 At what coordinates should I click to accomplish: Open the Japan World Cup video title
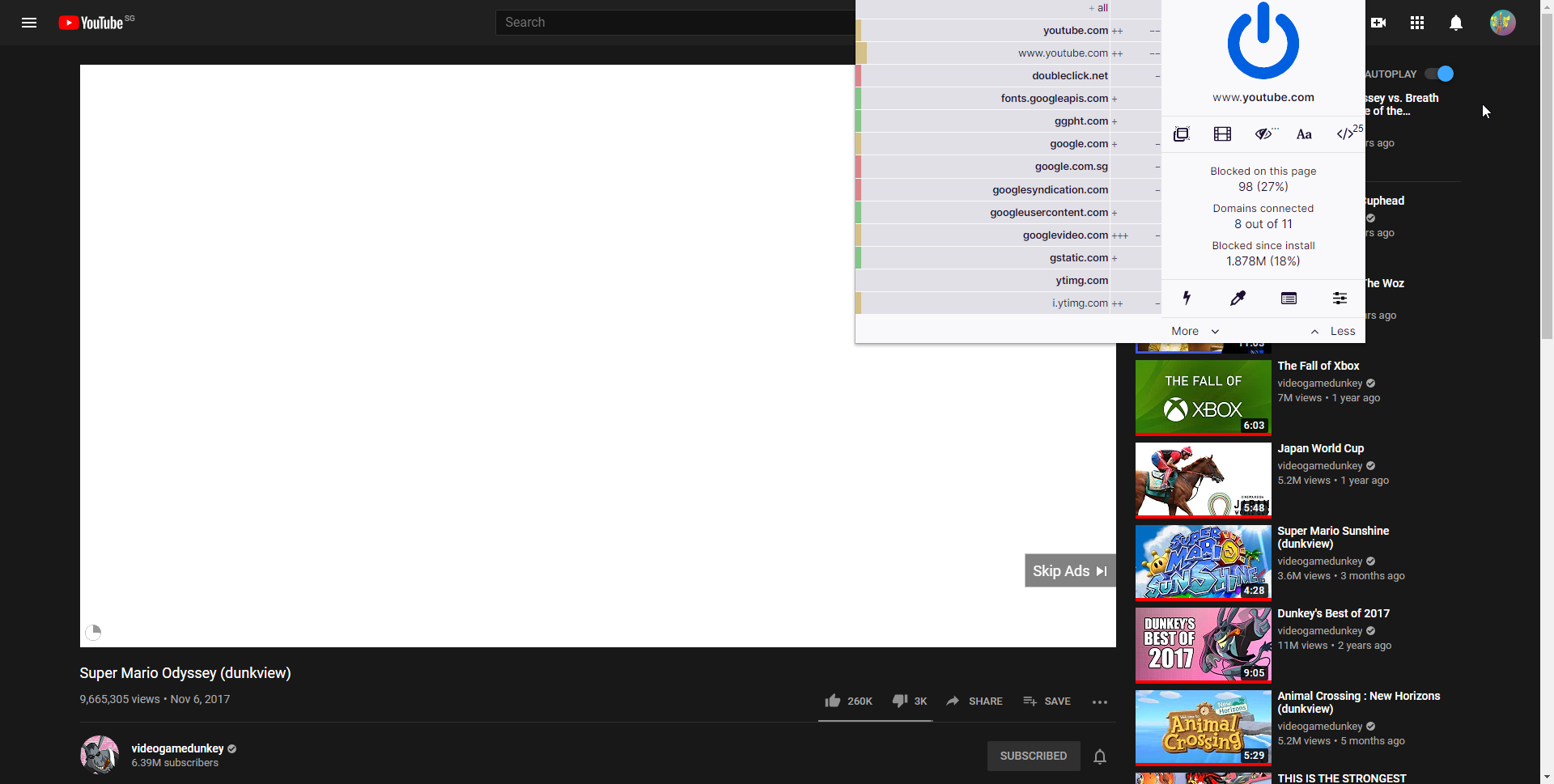1321,448
